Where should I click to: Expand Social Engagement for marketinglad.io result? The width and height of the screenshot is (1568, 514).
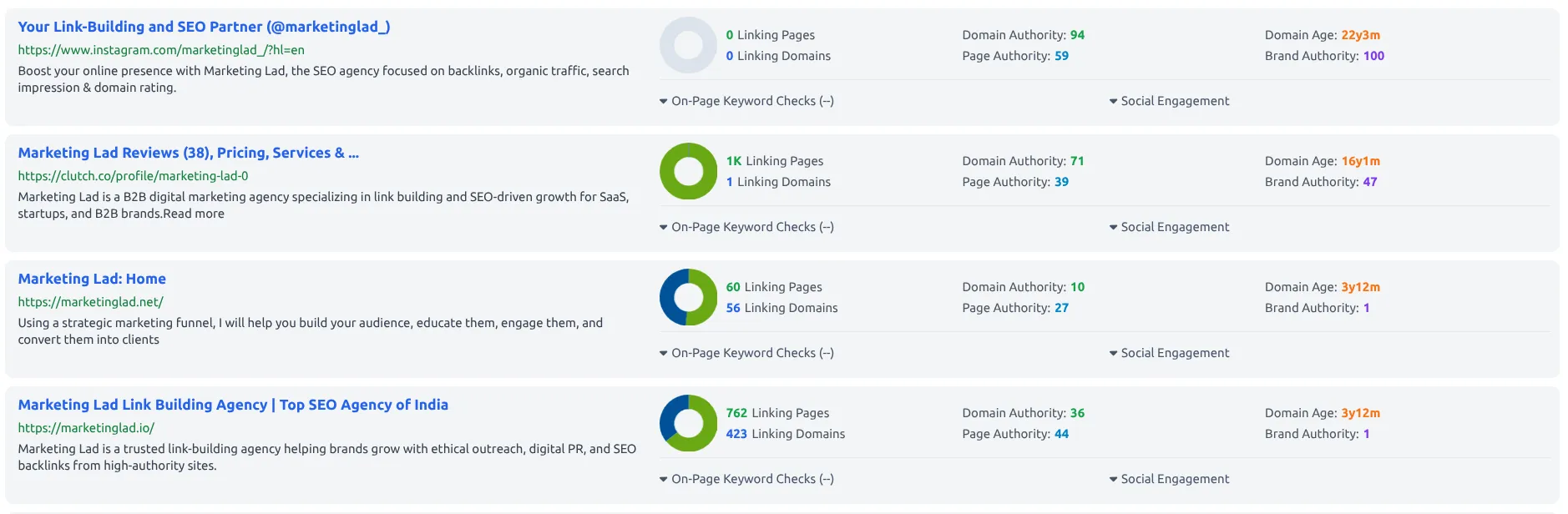[x=1169, y=479]
